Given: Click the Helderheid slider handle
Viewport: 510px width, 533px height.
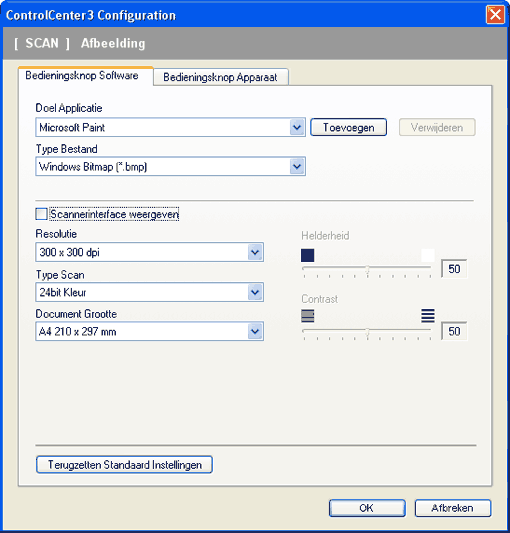Looking at the screenshot, I should click(368, 269).
